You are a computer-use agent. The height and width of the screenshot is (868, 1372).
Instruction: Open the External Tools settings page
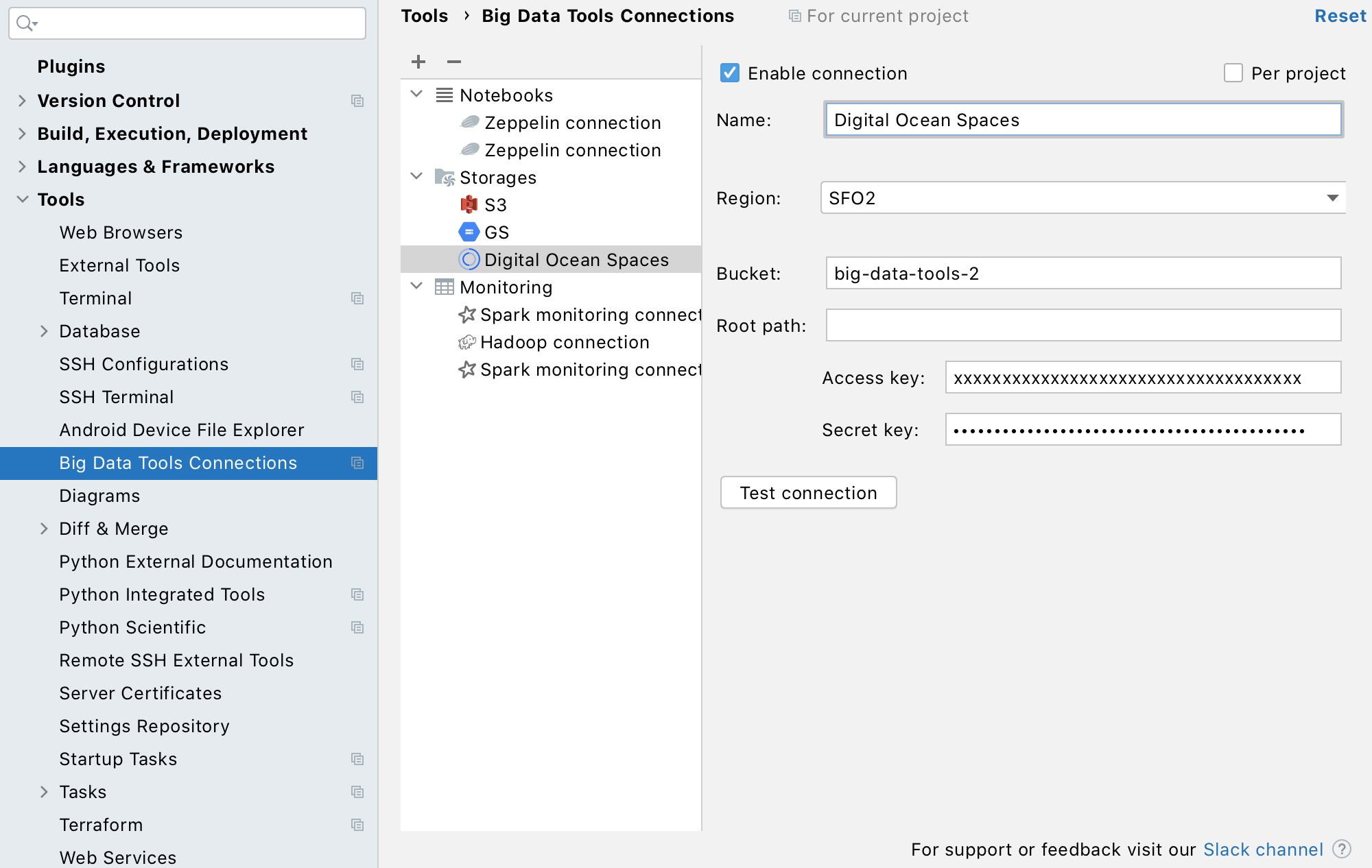pos(119,265)
